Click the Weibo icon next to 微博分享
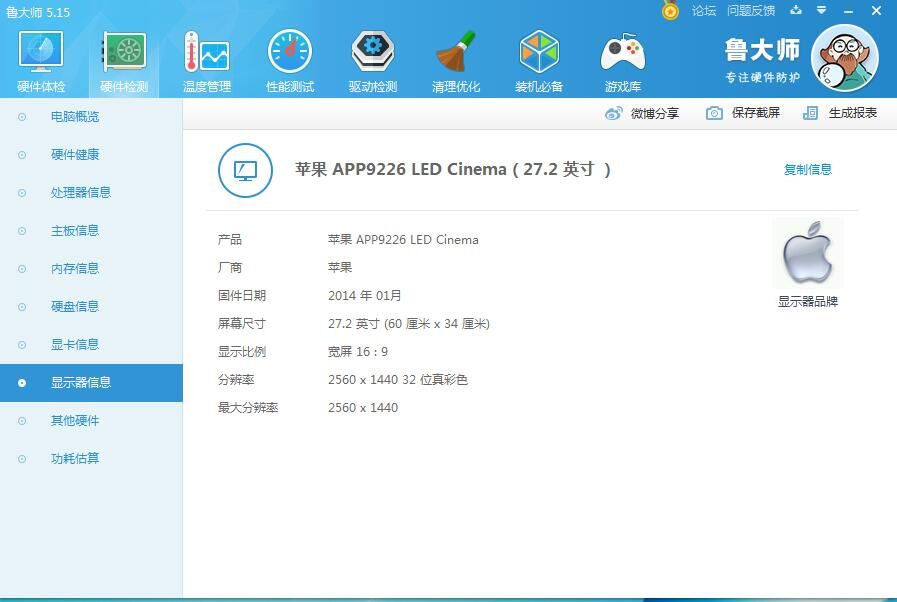 point(614,113)
